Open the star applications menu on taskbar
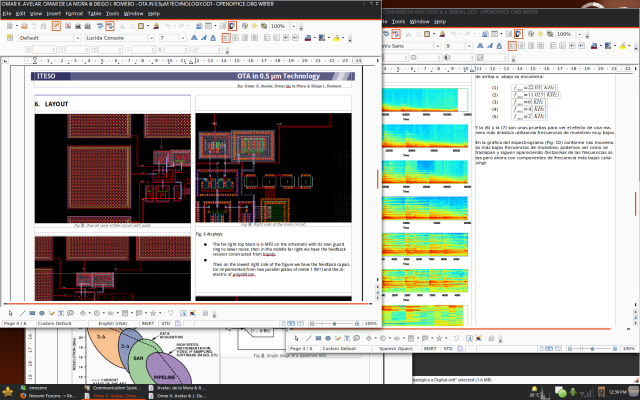The width and height of the screenshot is (640, 400). (7, 392)
